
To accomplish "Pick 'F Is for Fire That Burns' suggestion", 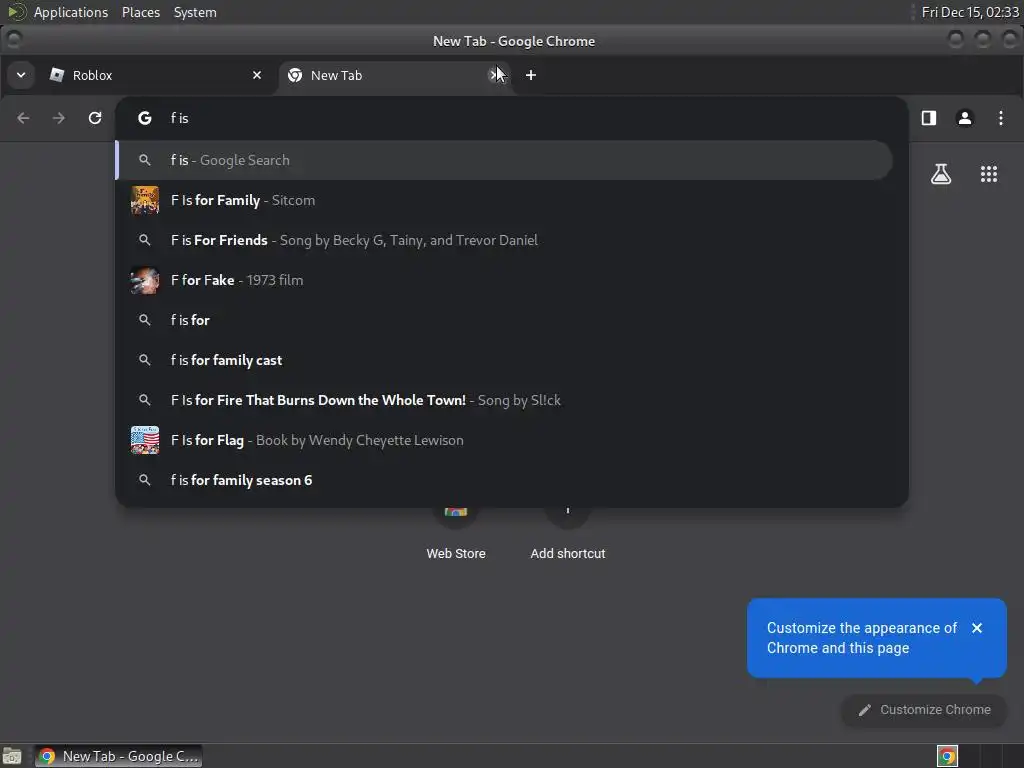I will coord(504,400).
